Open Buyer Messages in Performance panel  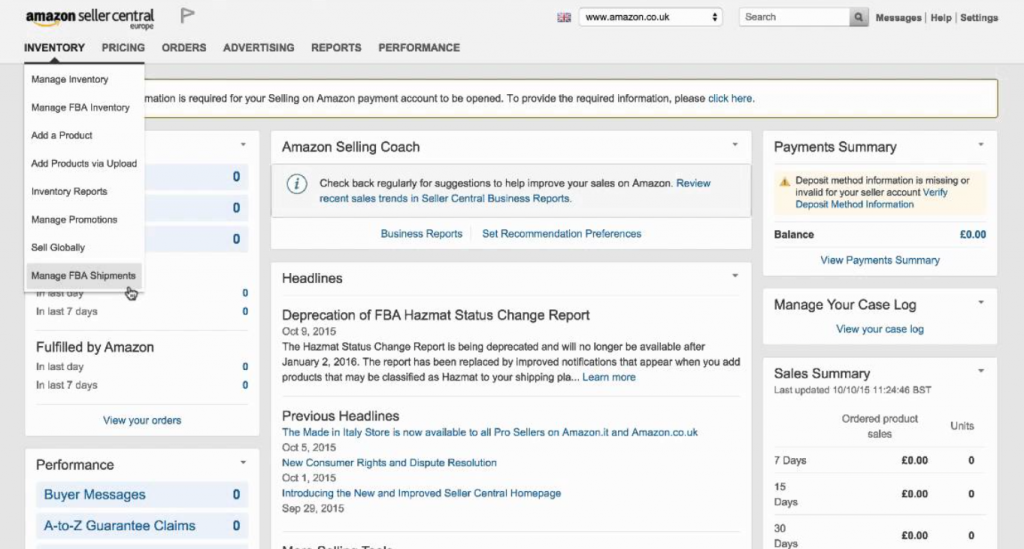tap(142, 495)
